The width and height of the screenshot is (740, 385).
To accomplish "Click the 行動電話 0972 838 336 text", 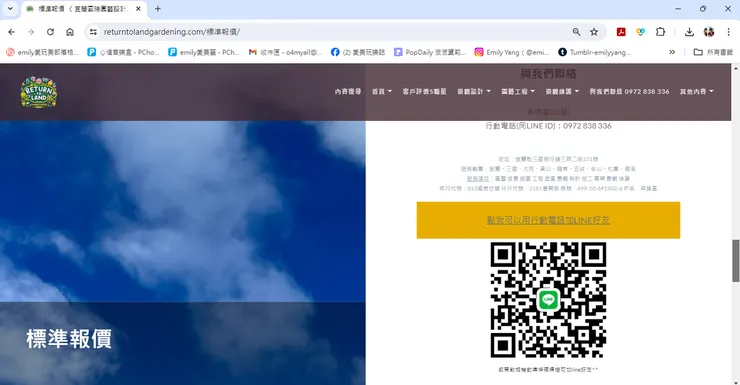I will 548,126.
